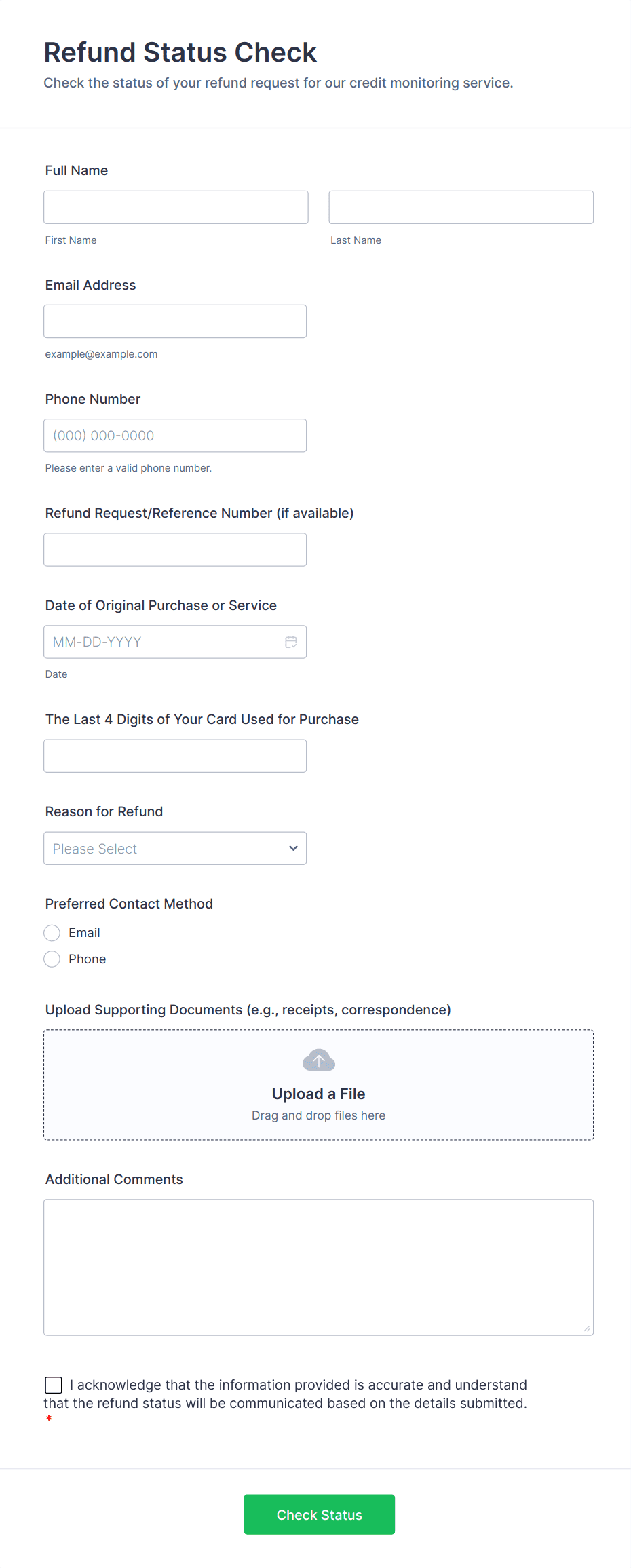
Task: Click into the Email Address field
Action: click(x=174, y=322)
